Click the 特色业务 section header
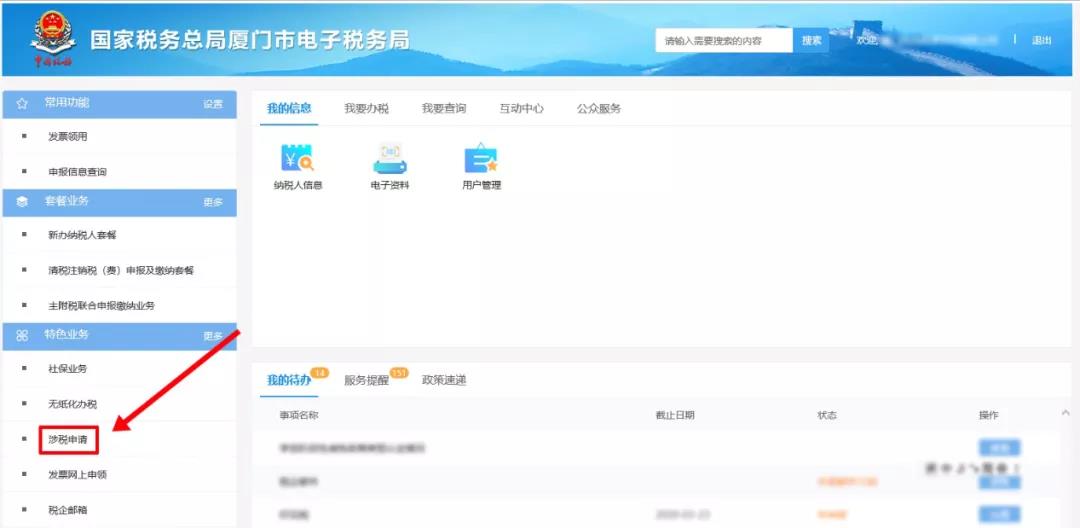 (x=120, y=336)
